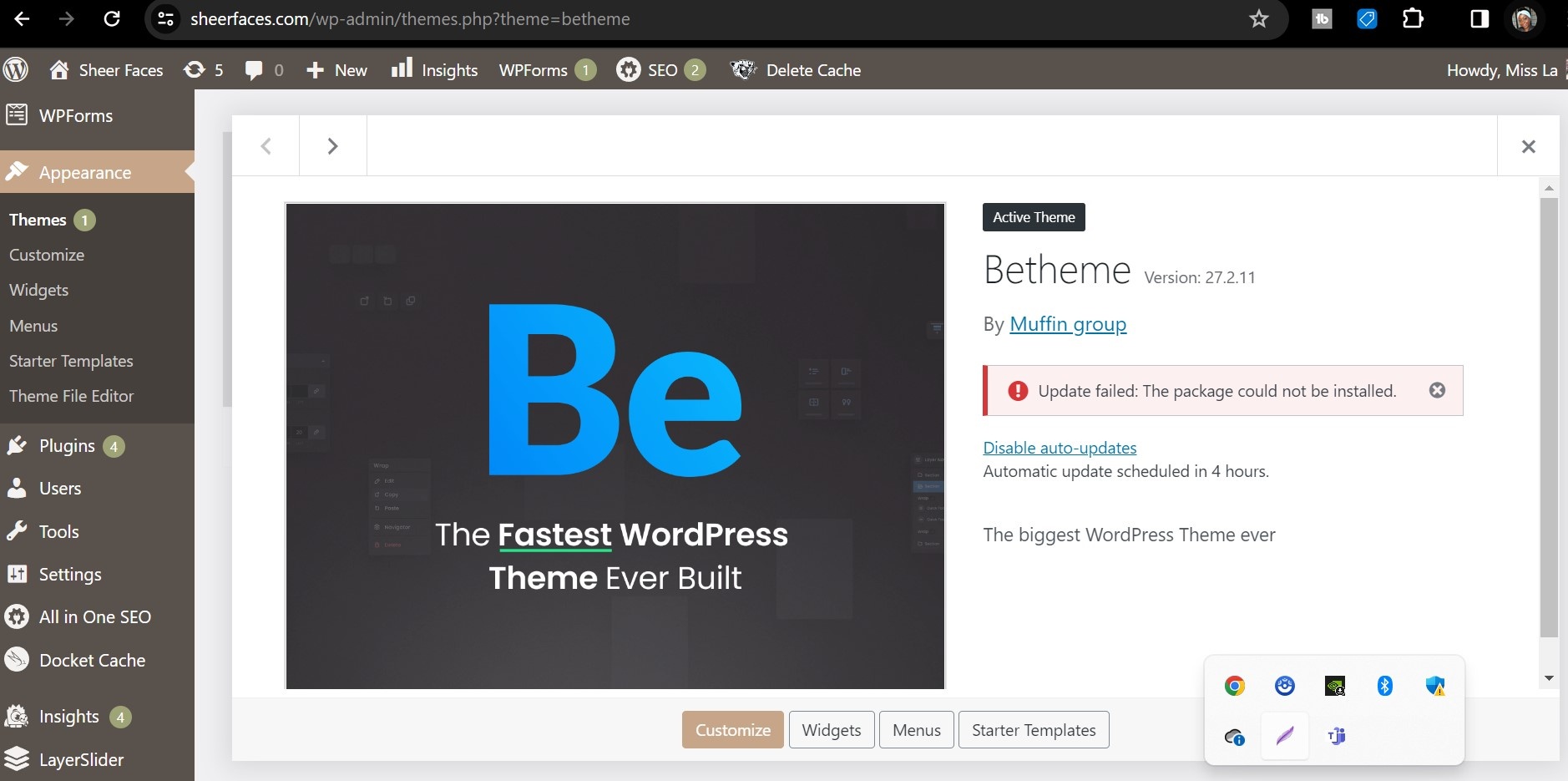The height and width of the screenshot is (781, 1568).
Task: Click Microsoft Teams tray icon
Action: [1336, 736]
